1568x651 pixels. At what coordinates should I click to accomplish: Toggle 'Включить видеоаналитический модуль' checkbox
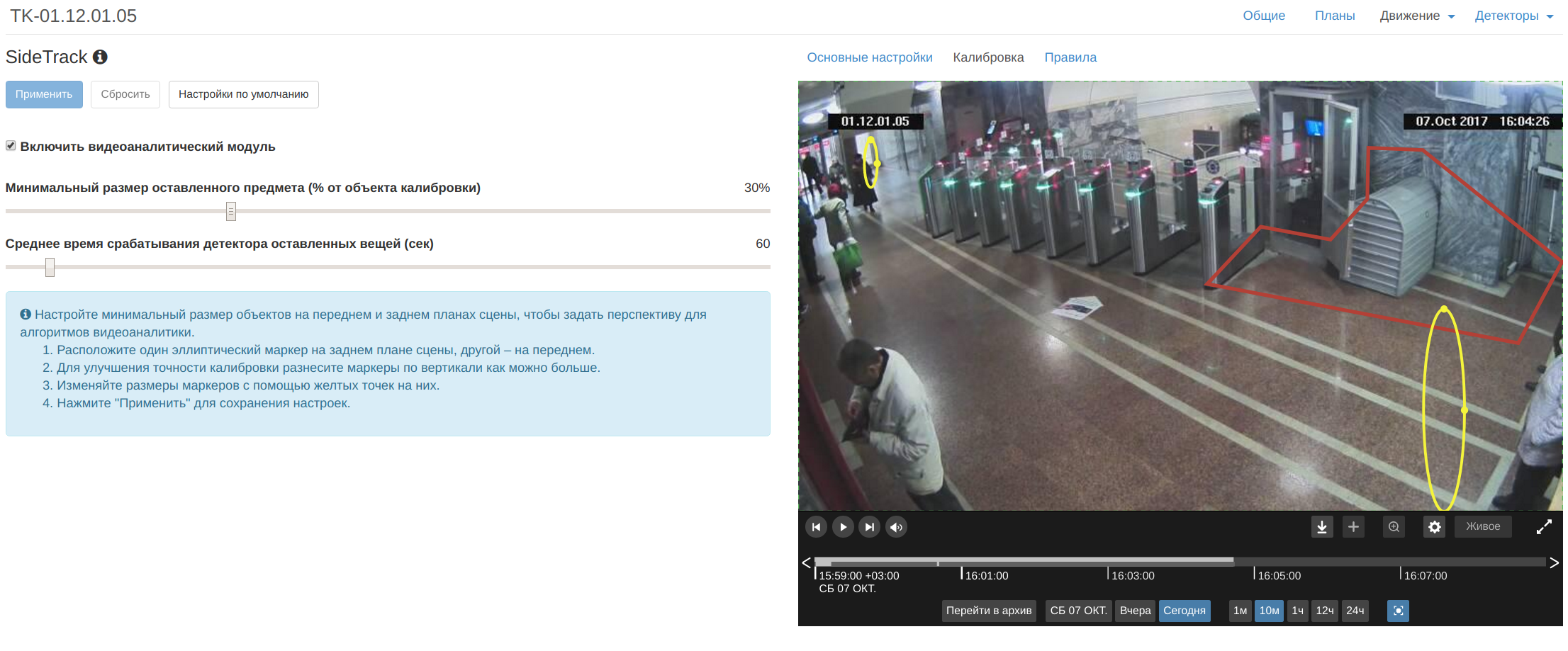tap(11, 146)
